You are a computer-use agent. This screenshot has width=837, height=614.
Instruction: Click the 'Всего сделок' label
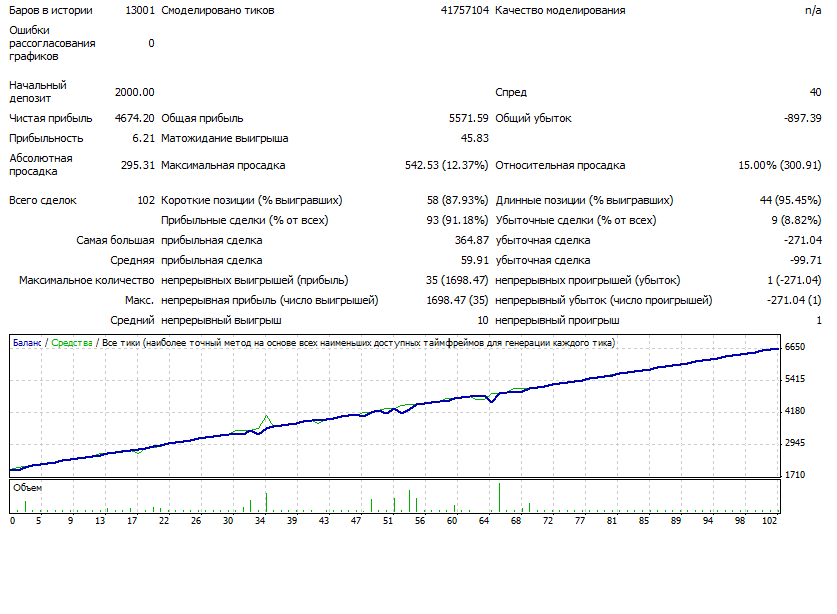43,200
